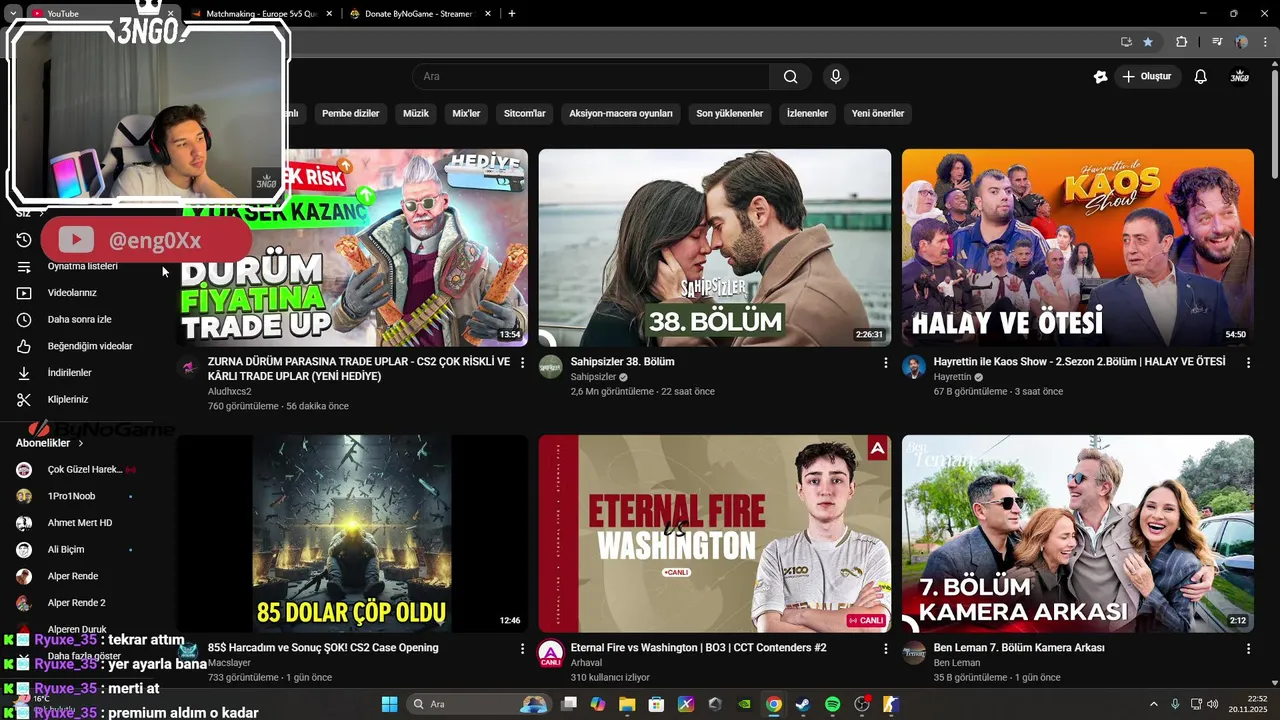Open options for Hayrettin ile Kaos Show video
Screen dimensions: 1280x720
(x=1248, y=363)
